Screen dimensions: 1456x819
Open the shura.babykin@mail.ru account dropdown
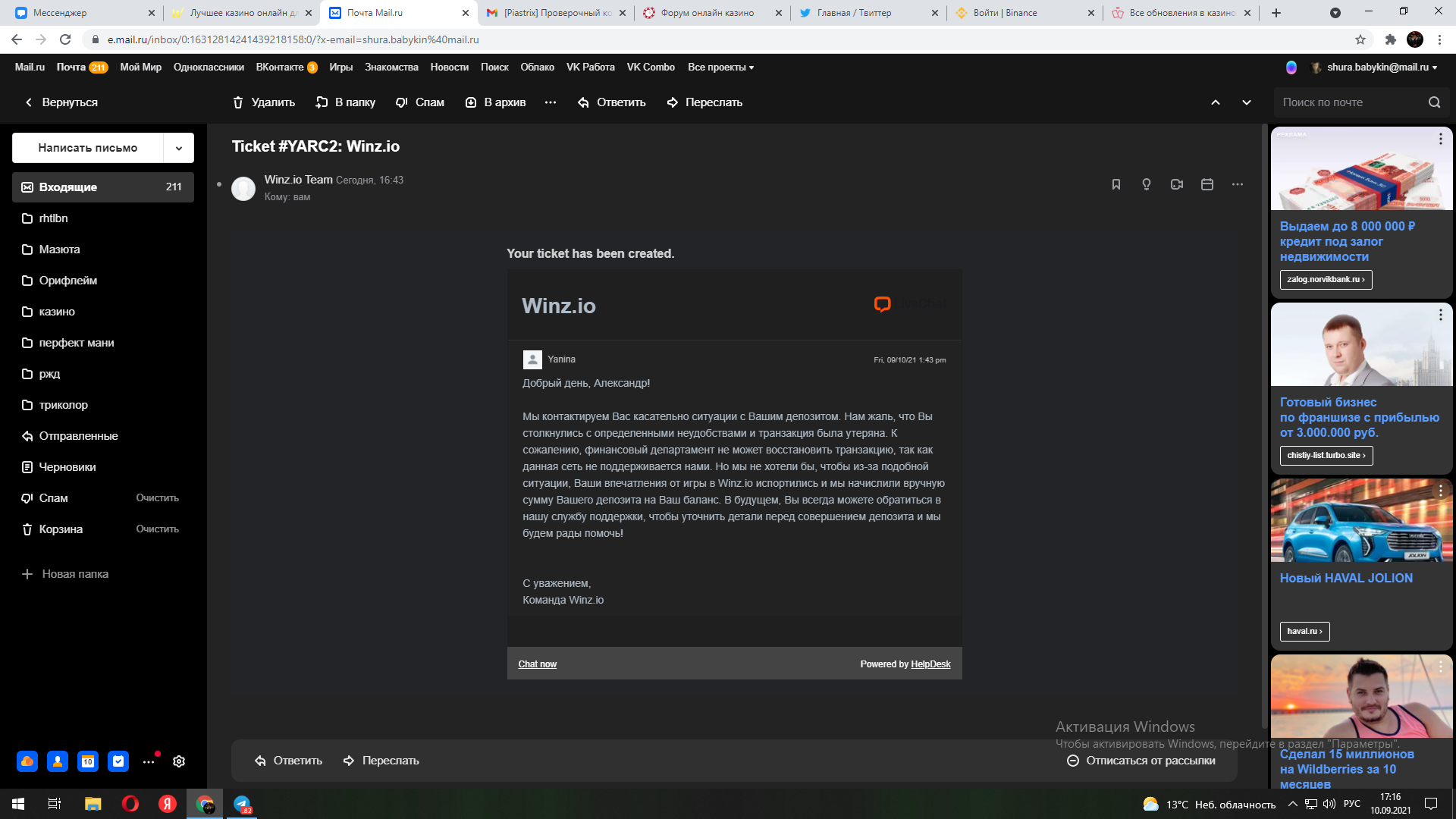click(1382, 67)
